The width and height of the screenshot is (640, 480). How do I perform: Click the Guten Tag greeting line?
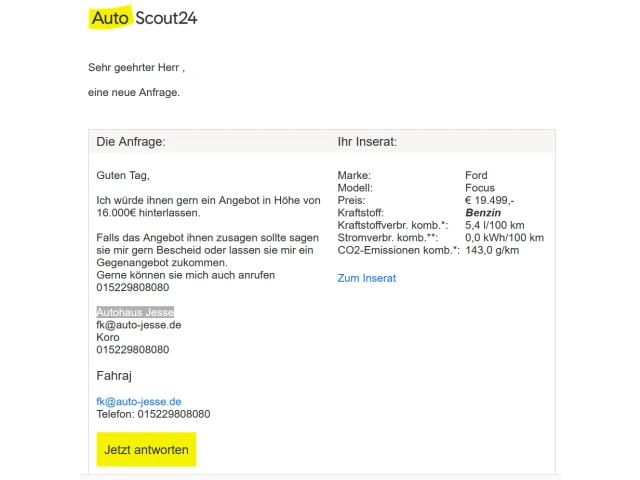tap(122, 175)
